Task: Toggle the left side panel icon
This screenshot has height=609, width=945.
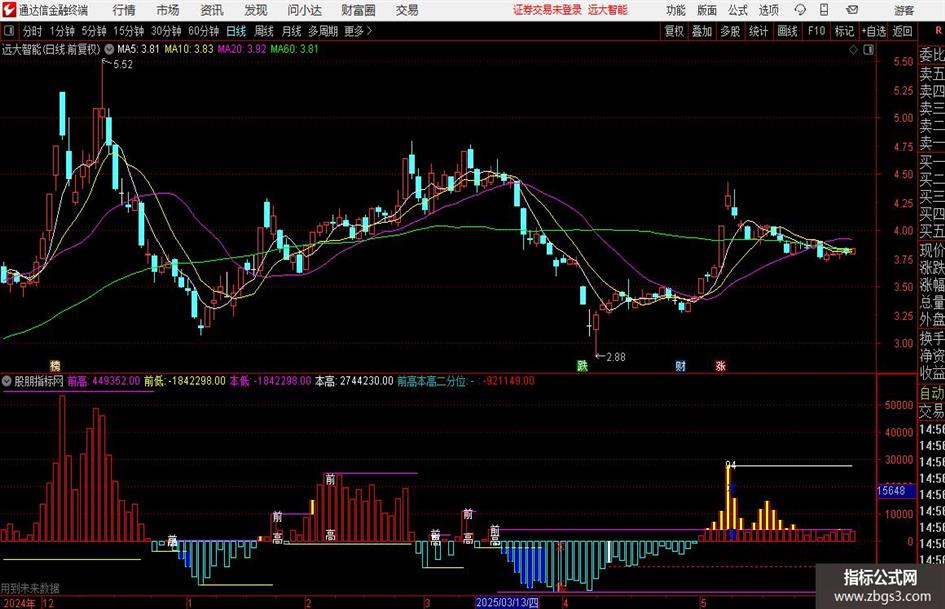Action: tap(8, 31)
